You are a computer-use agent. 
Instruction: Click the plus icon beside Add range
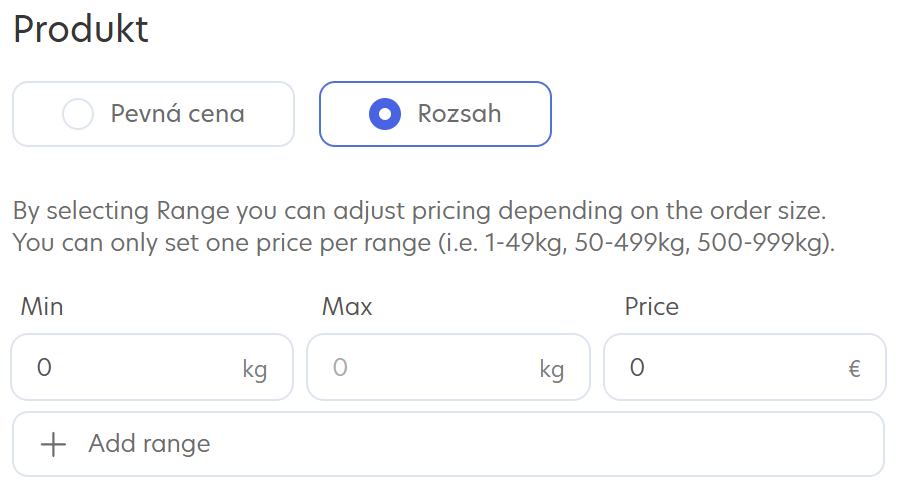coord(52,444)
